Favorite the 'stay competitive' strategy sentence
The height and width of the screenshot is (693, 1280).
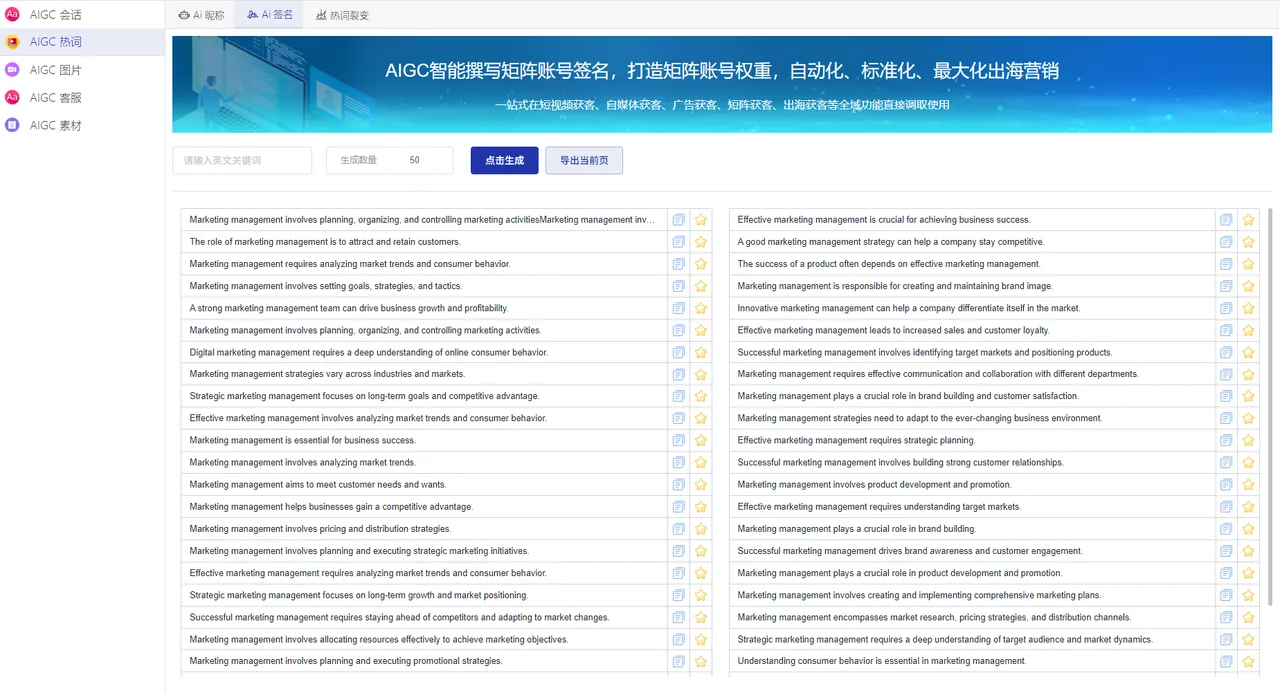1248,242
